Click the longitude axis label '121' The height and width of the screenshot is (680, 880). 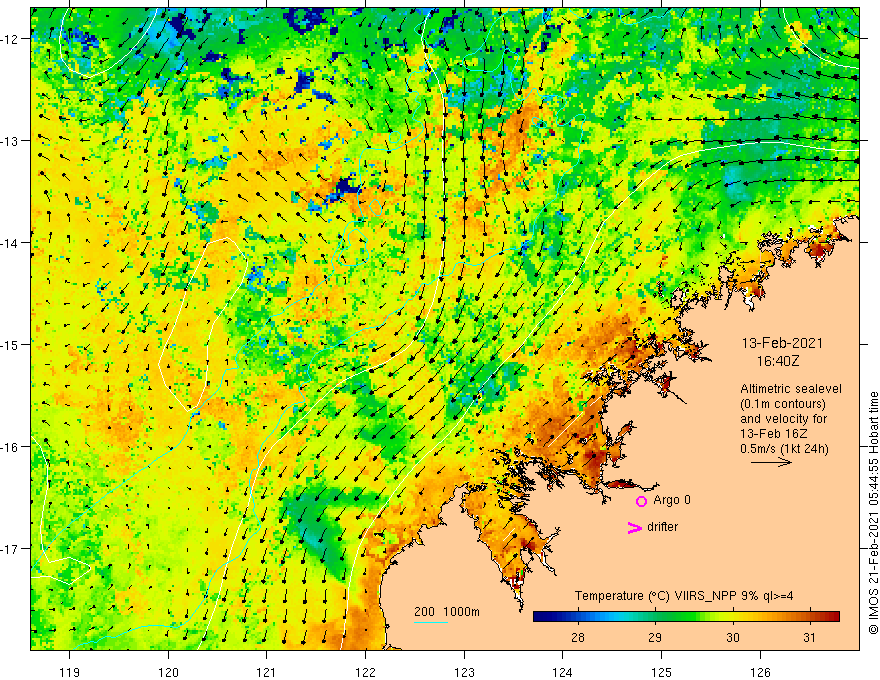coord(267,672)
